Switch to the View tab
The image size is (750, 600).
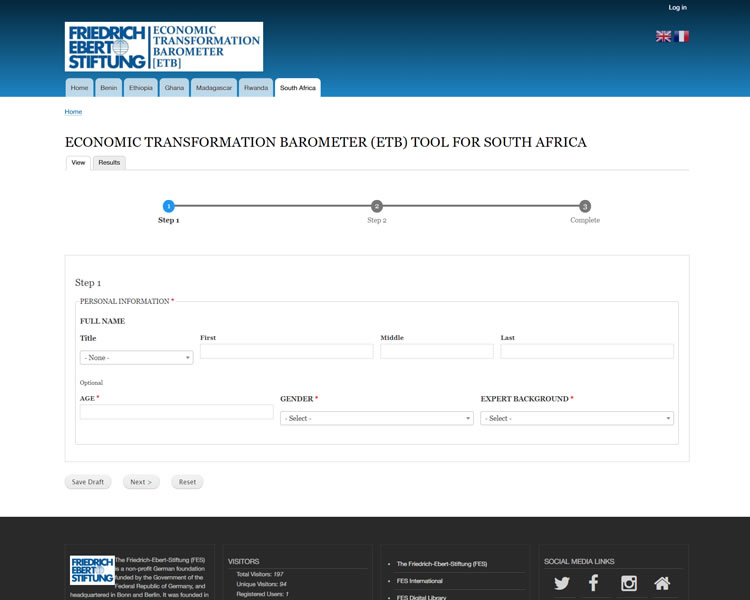tap(78, 163)
